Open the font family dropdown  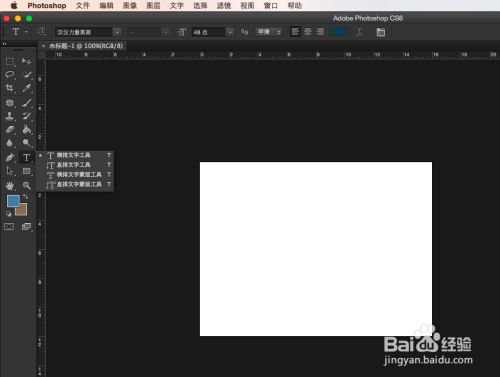(117, 32)
